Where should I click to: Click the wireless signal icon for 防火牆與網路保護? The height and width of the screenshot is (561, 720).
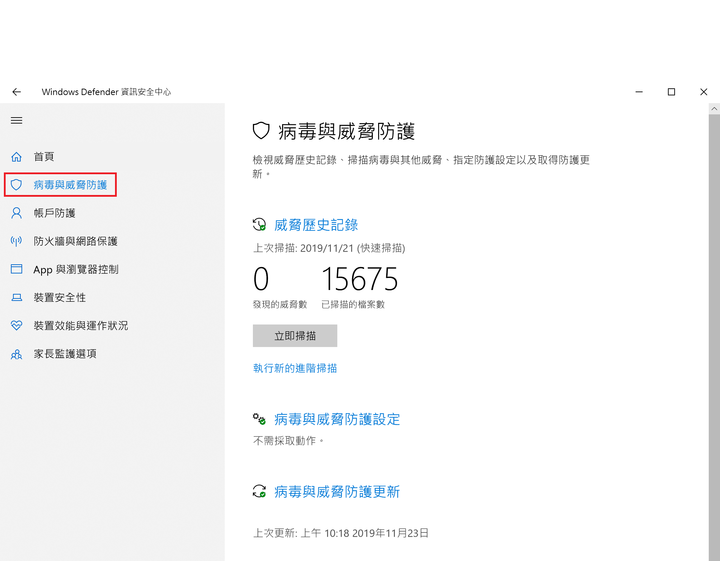(17, 241)
